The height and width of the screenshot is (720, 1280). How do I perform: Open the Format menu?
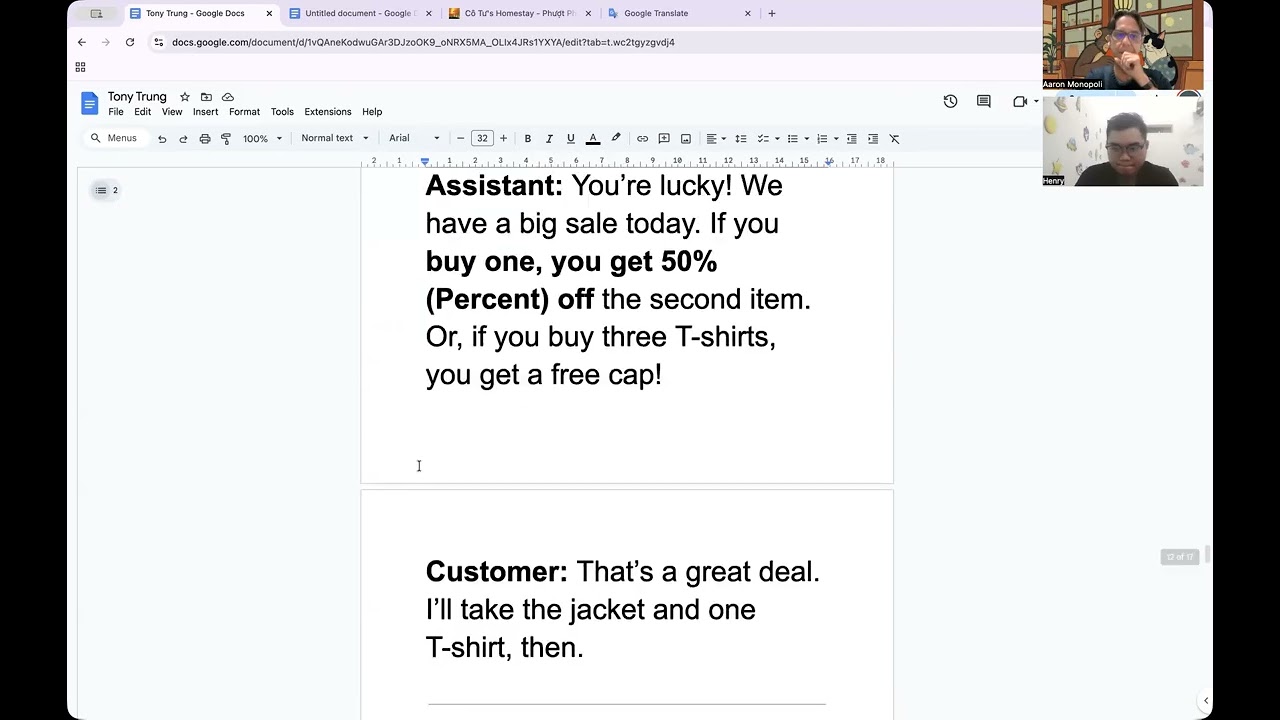pyautogui.click(x=244, y=112)
